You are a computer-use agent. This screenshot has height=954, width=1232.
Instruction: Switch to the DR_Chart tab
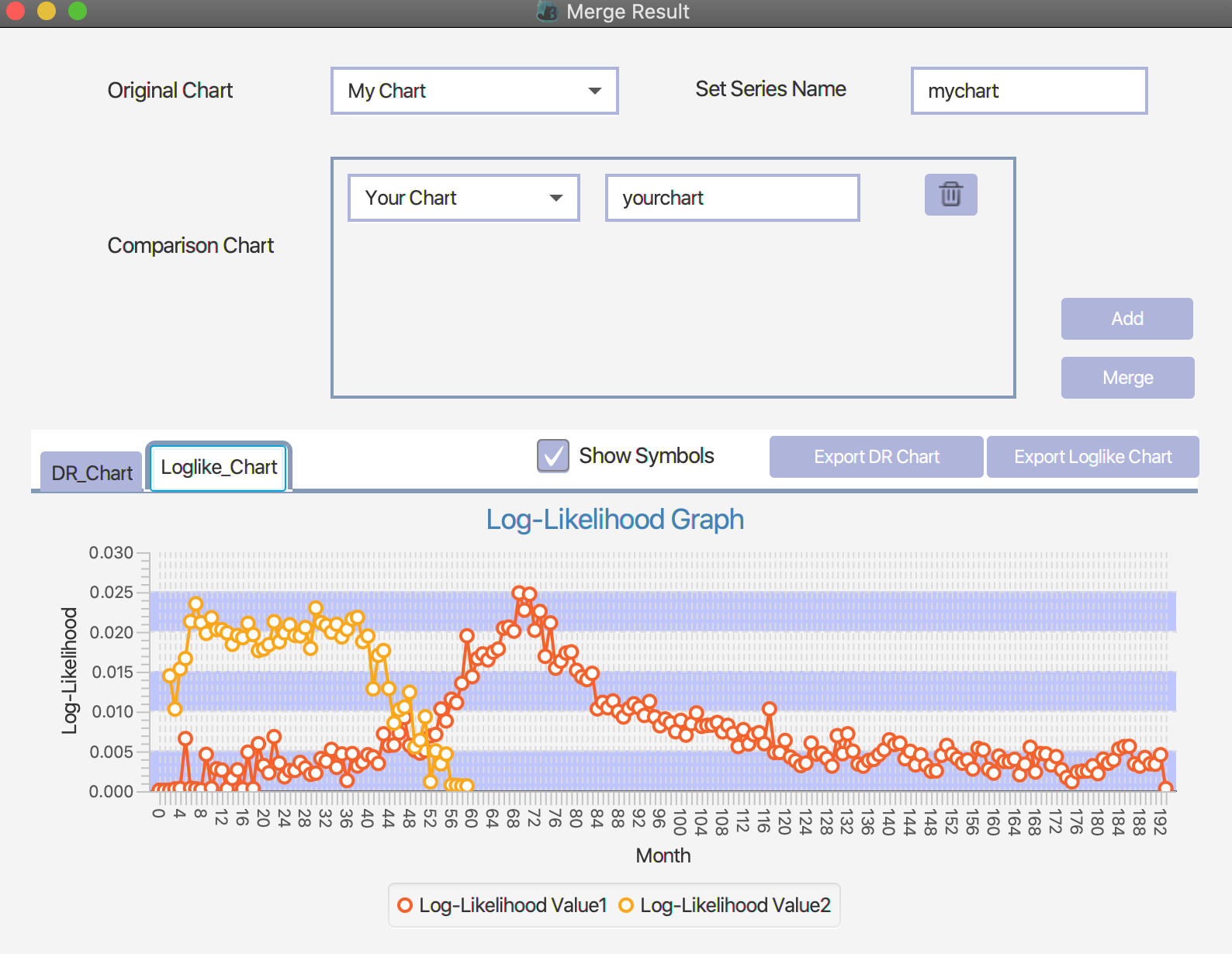[92, 472]
